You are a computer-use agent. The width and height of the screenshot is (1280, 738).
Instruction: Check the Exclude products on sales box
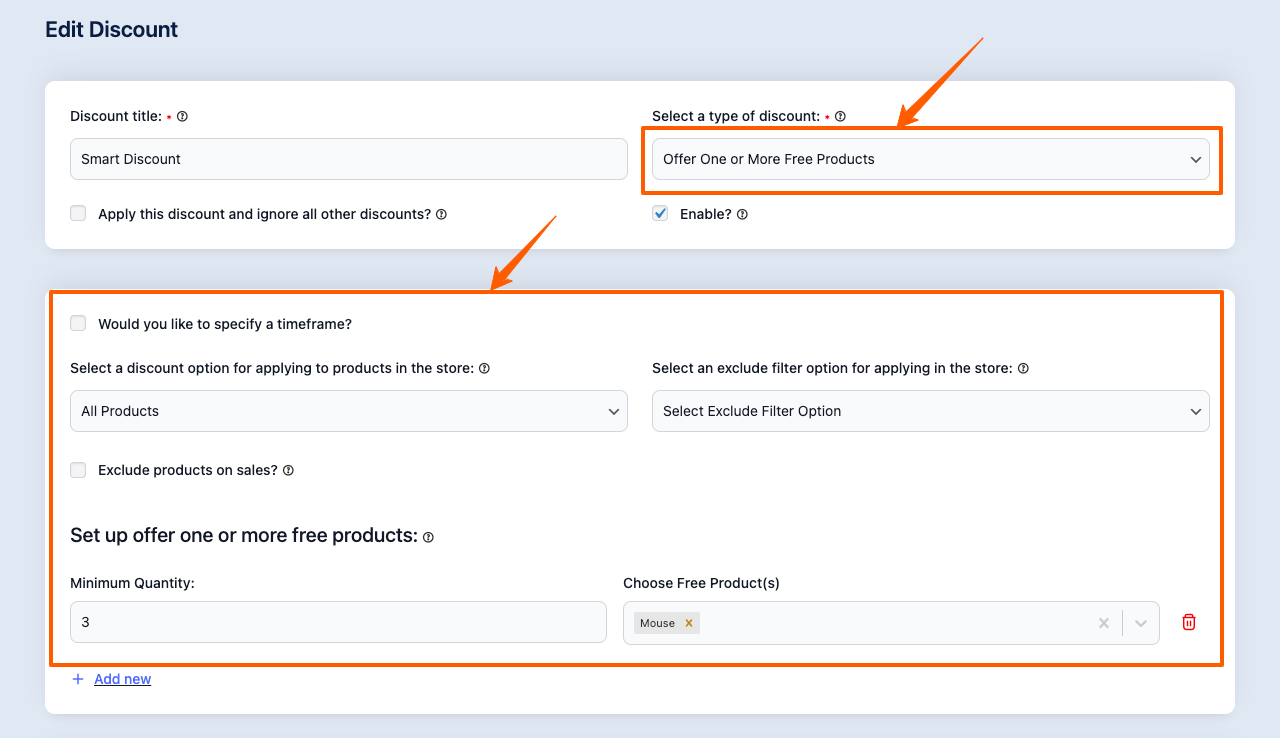(x=78, y=470)
